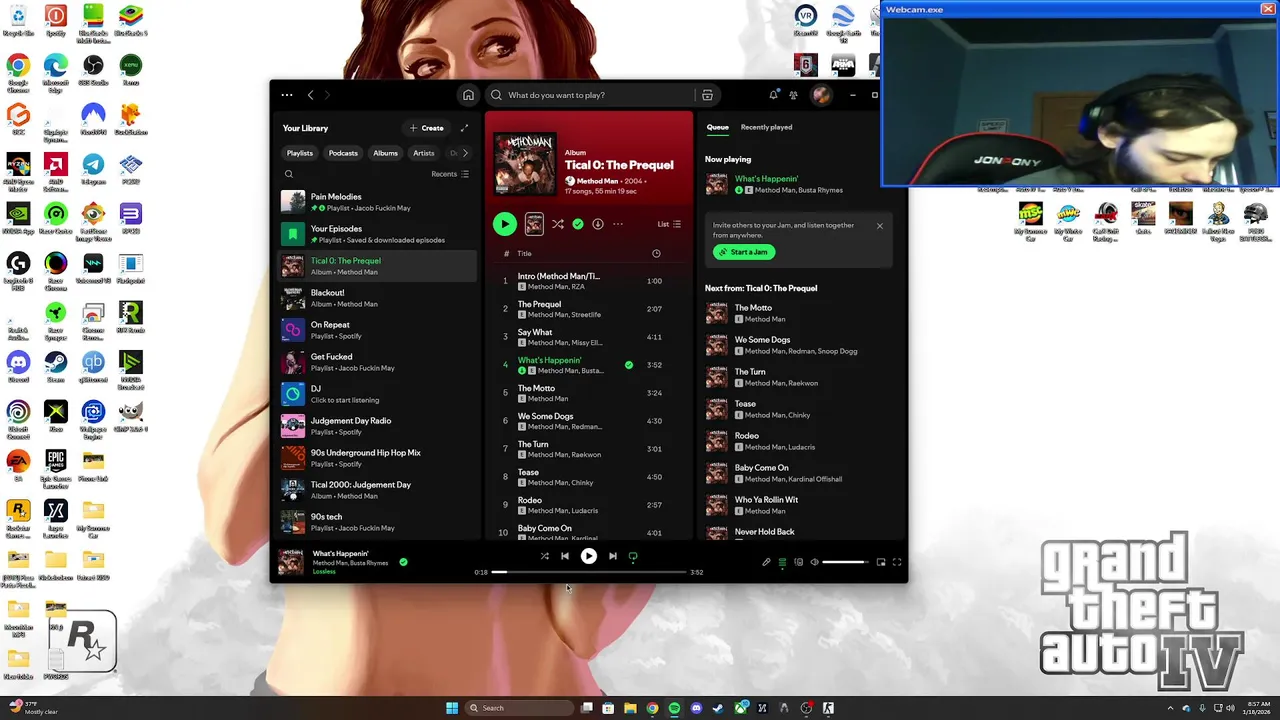Click the library search magnifier icon
This screenshot has height=720, width=1280.
pyautogui.click(x=289, y=174)
